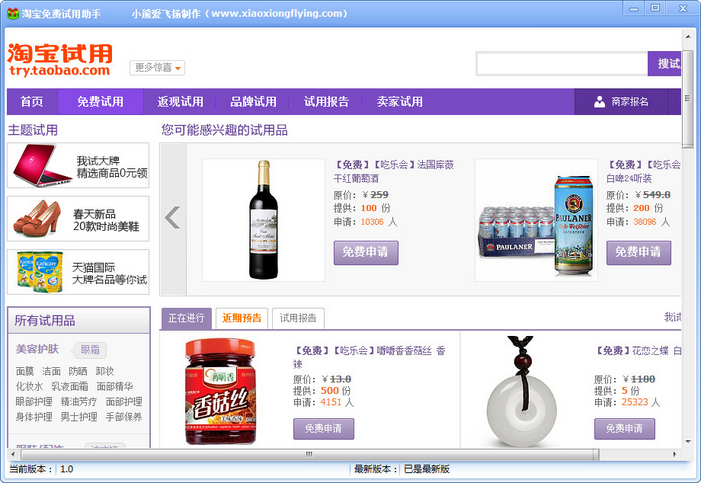Open 品牌试用 navigation item
This screenshot has width=701, height=483.
coord(253,102)
